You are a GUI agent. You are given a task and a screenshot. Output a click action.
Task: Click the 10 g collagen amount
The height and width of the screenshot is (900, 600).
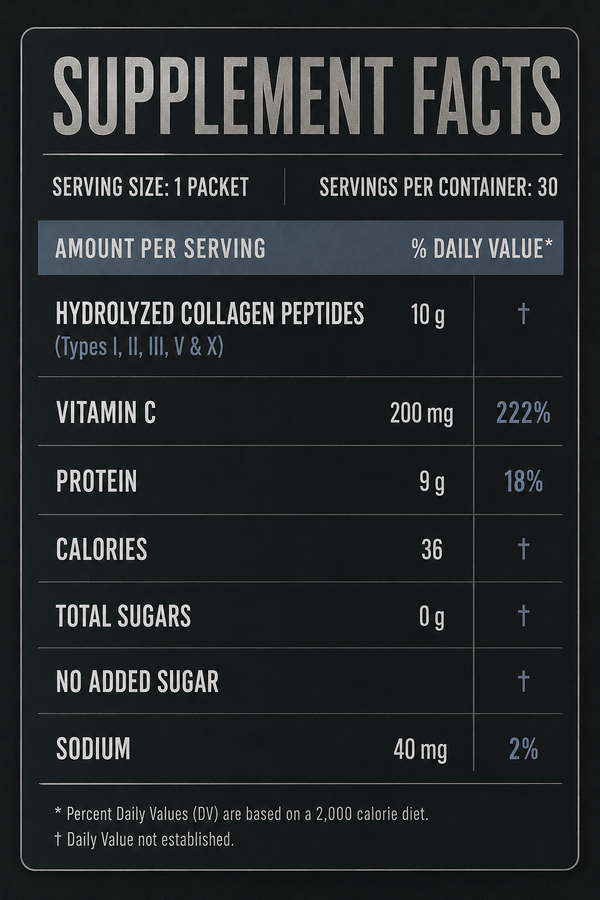pos(428,315)
